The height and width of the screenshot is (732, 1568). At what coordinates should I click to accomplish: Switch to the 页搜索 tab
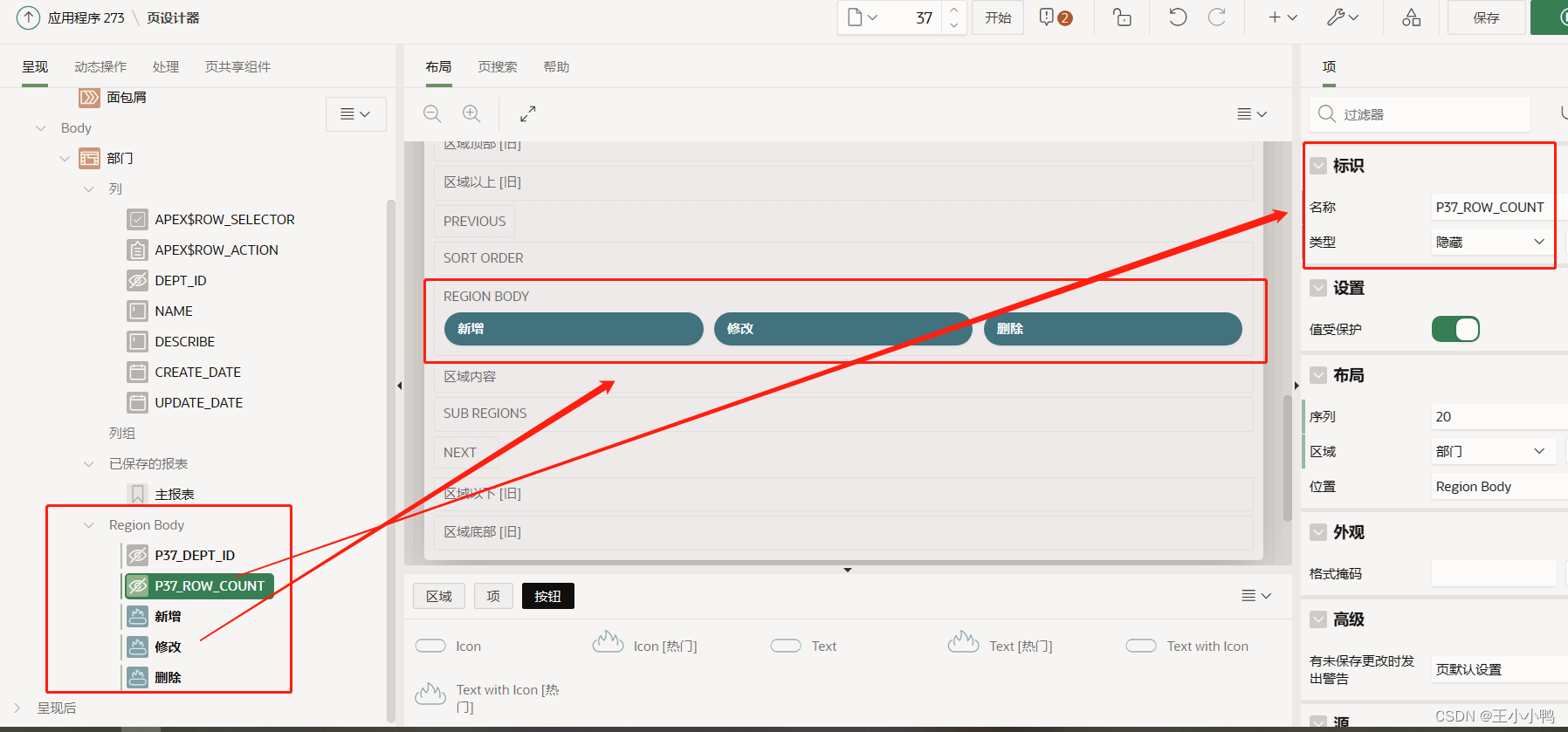tap(498, 67)
